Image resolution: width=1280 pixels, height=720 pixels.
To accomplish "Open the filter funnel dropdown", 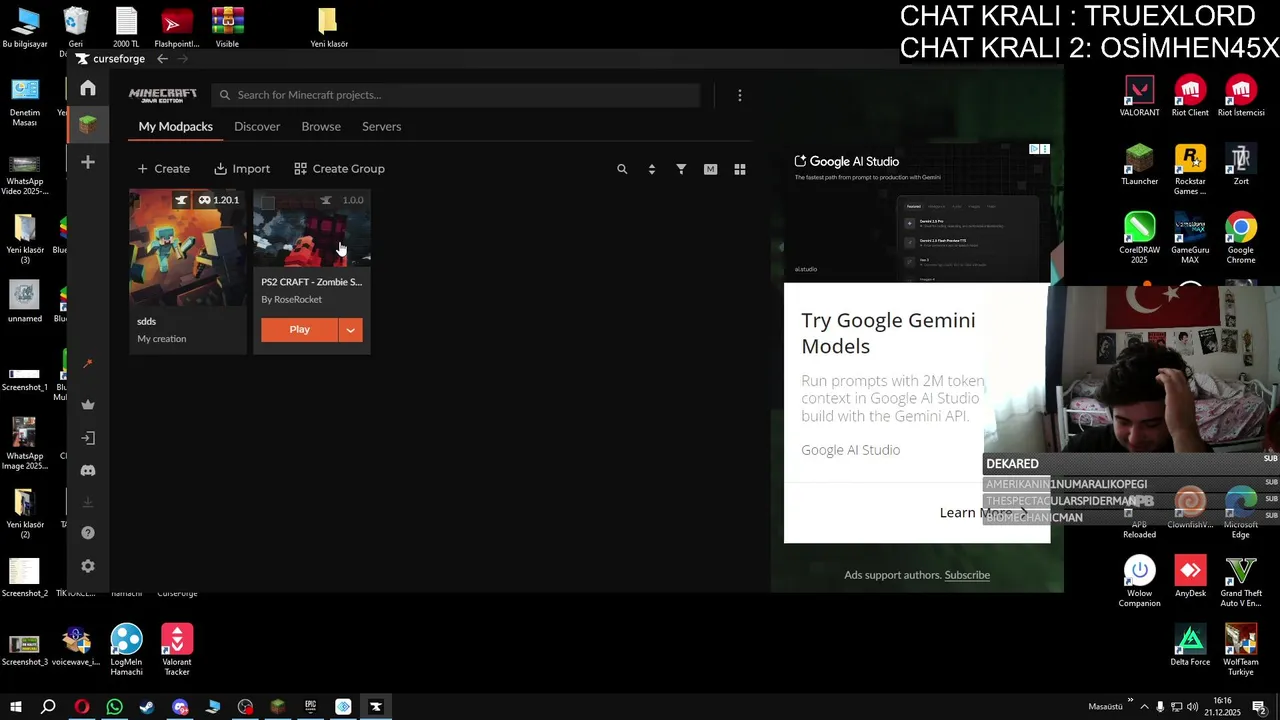I will point(681,169).
